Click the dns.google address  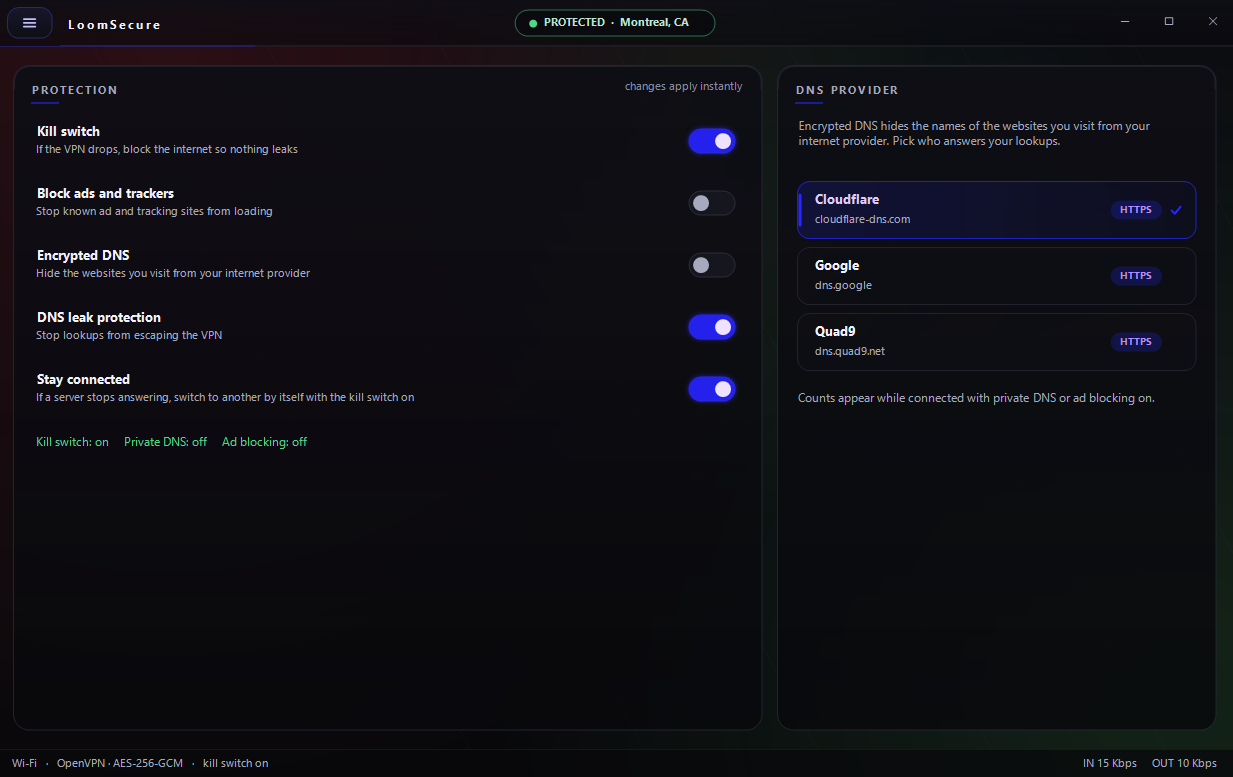844,285
